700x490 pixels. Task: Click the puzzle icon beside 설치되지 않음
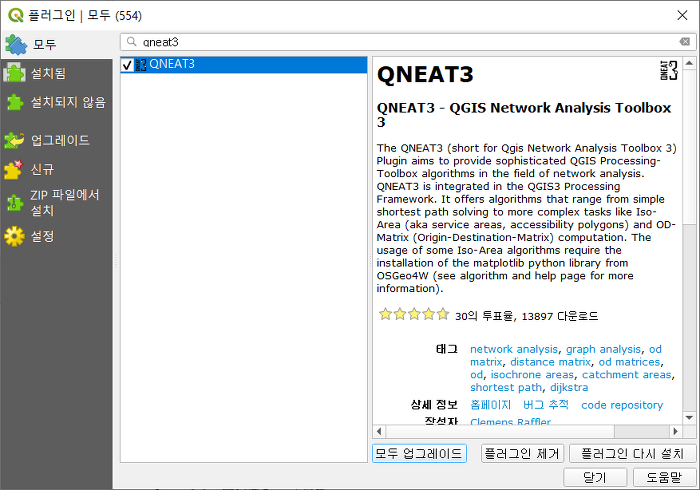click(15, 102)
